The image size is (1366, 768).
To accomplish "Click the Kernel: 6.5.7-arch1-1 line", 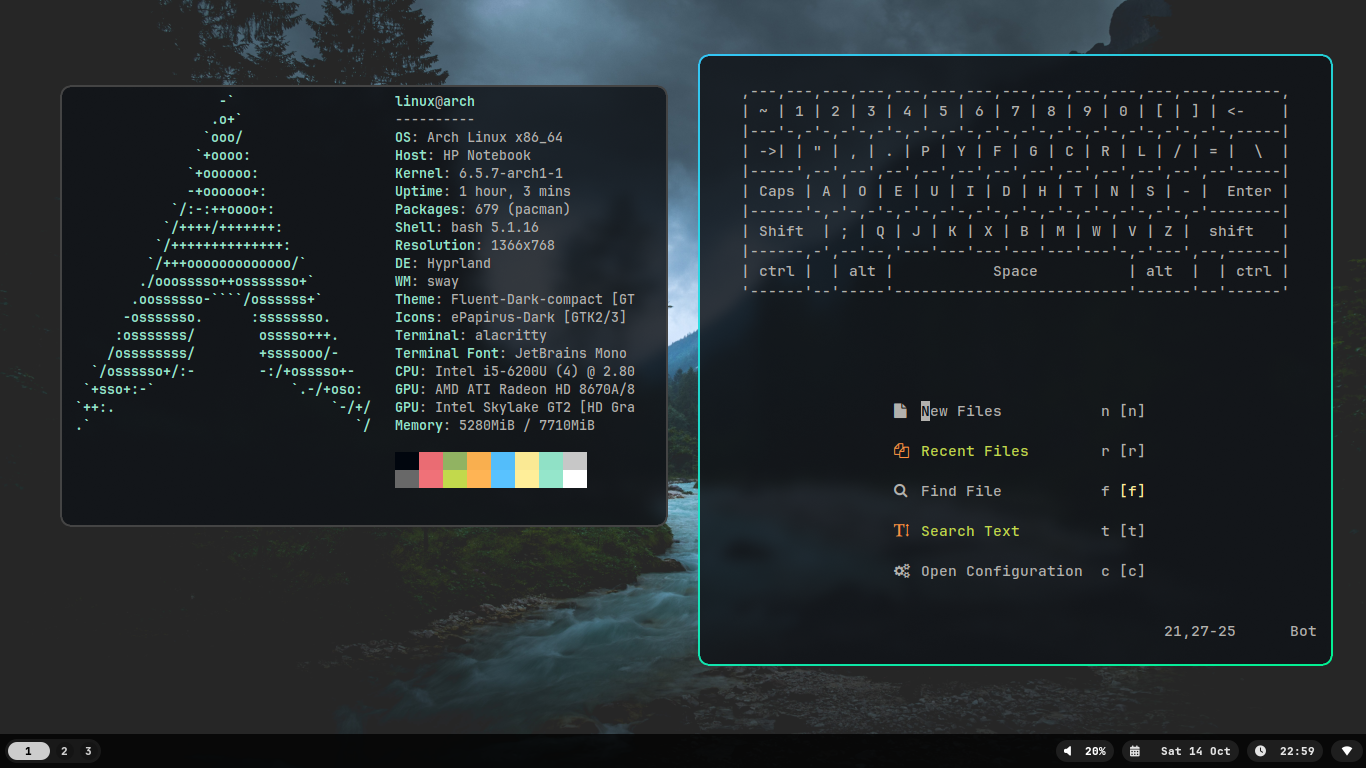I will [479, 173].
